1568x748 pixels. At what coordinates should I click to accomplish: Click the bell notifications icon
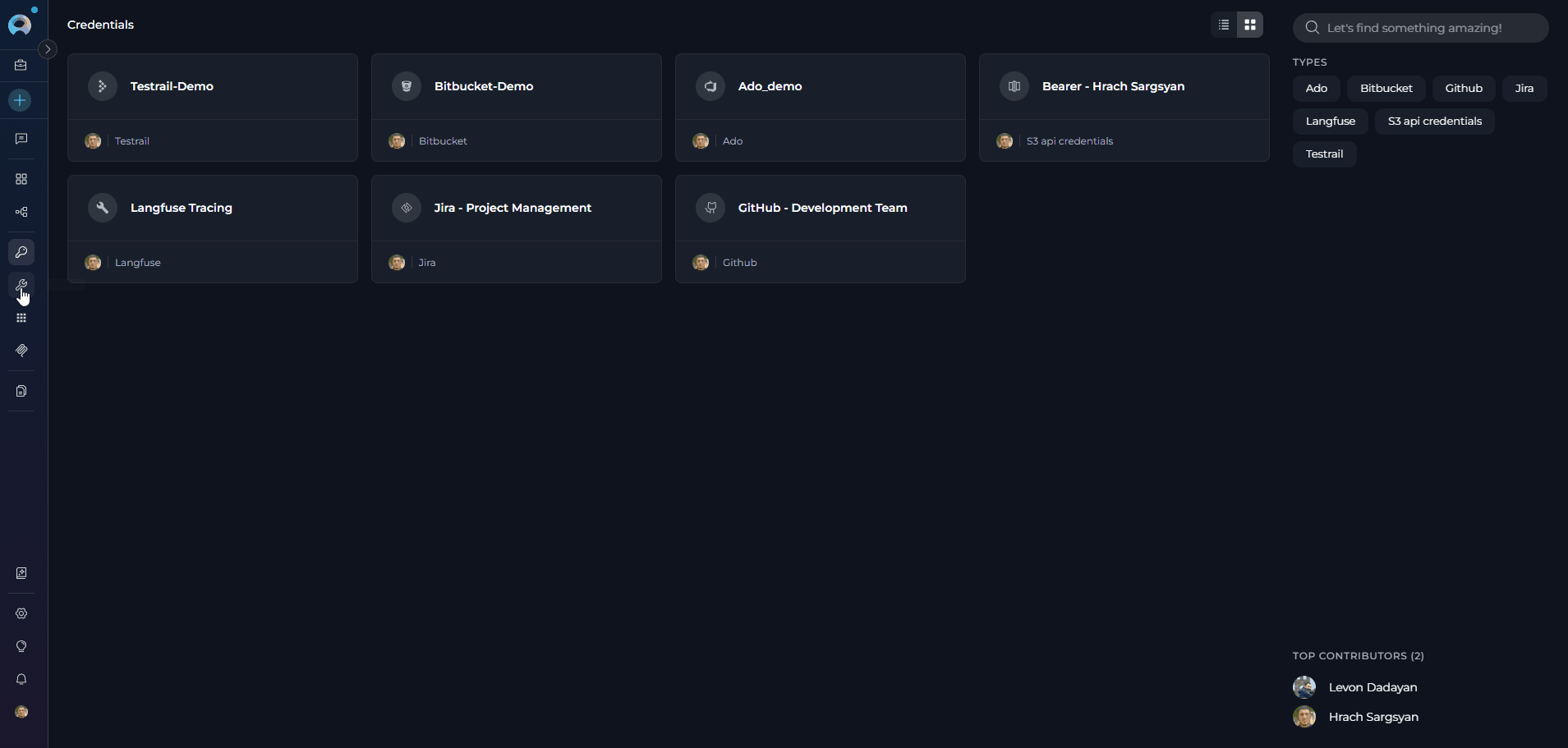[x=21, y=679]
